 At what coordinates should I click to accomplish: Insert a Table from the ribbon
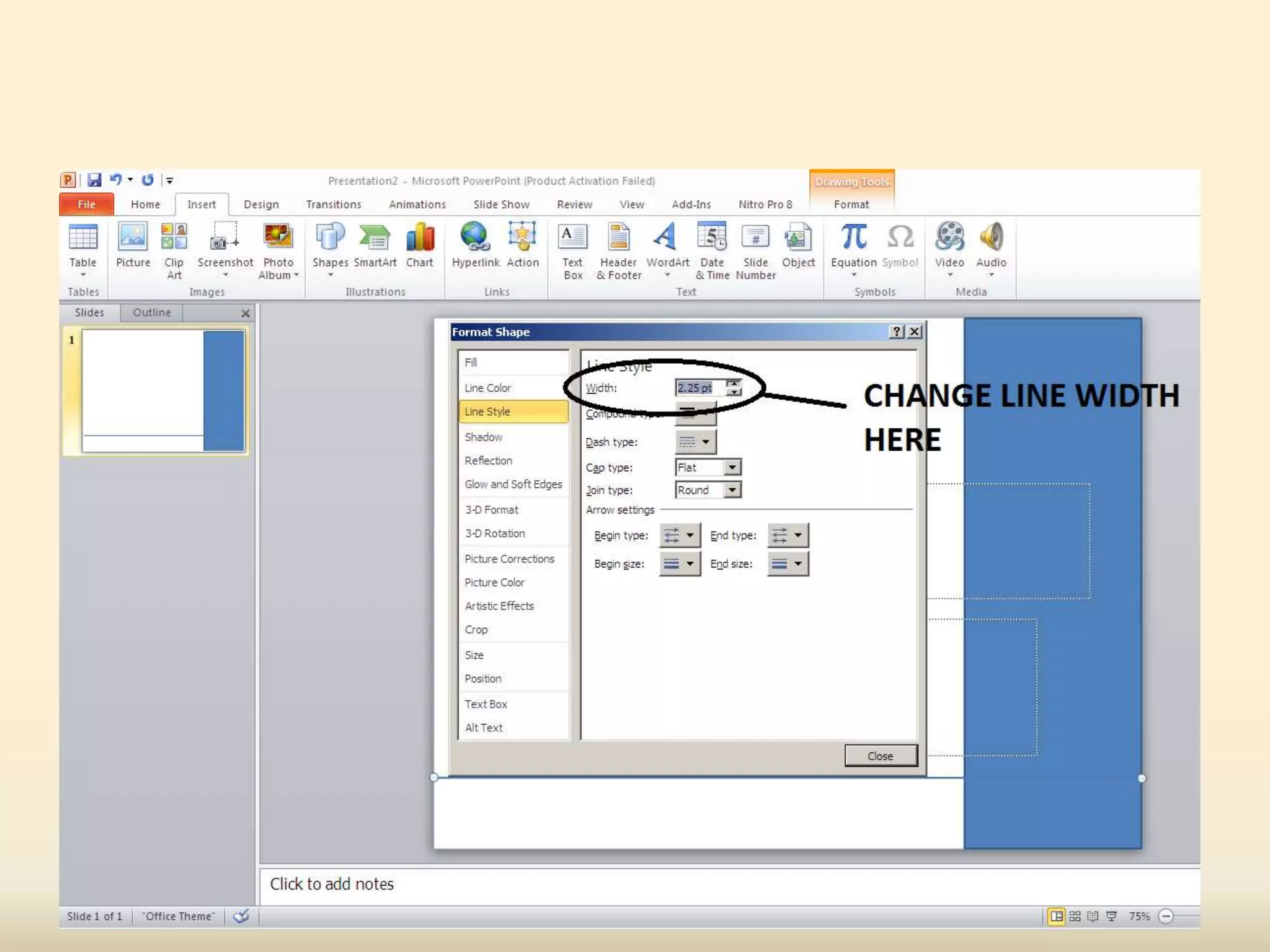point(82,248)
